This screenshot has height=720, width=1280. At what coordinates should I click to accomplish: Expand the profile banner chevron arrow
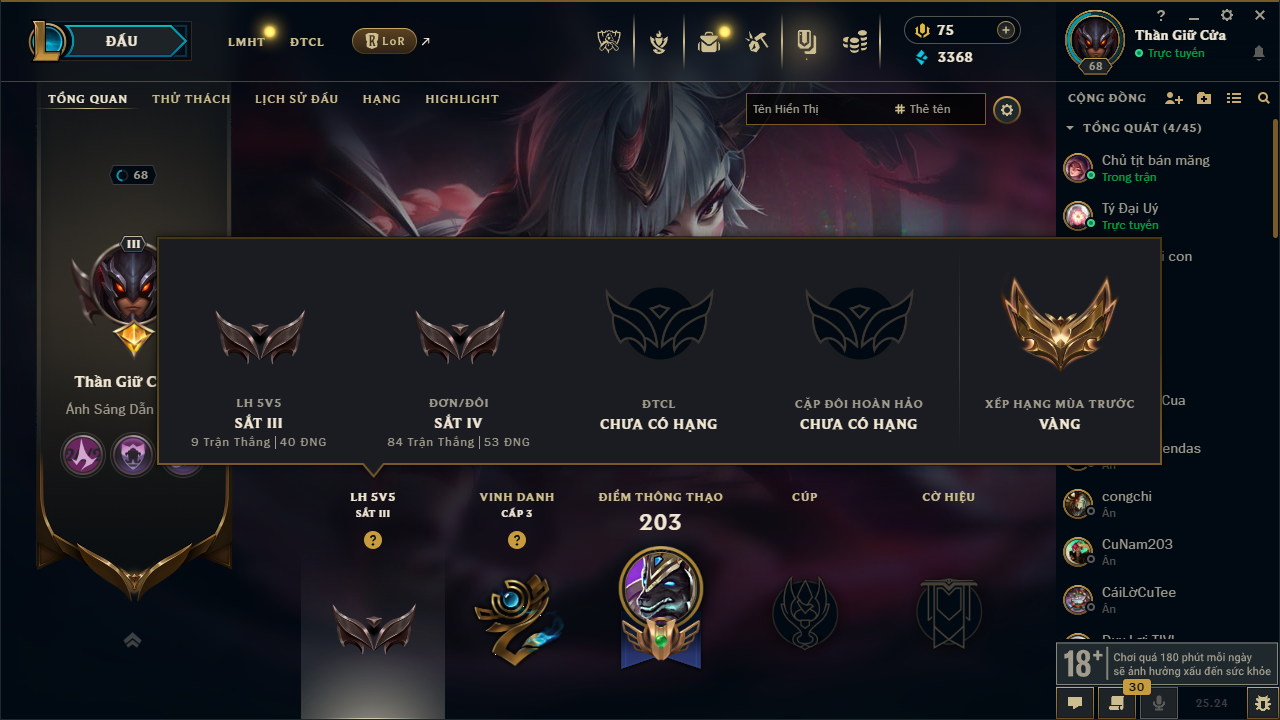pyautogui.click(x=132, y=640)
